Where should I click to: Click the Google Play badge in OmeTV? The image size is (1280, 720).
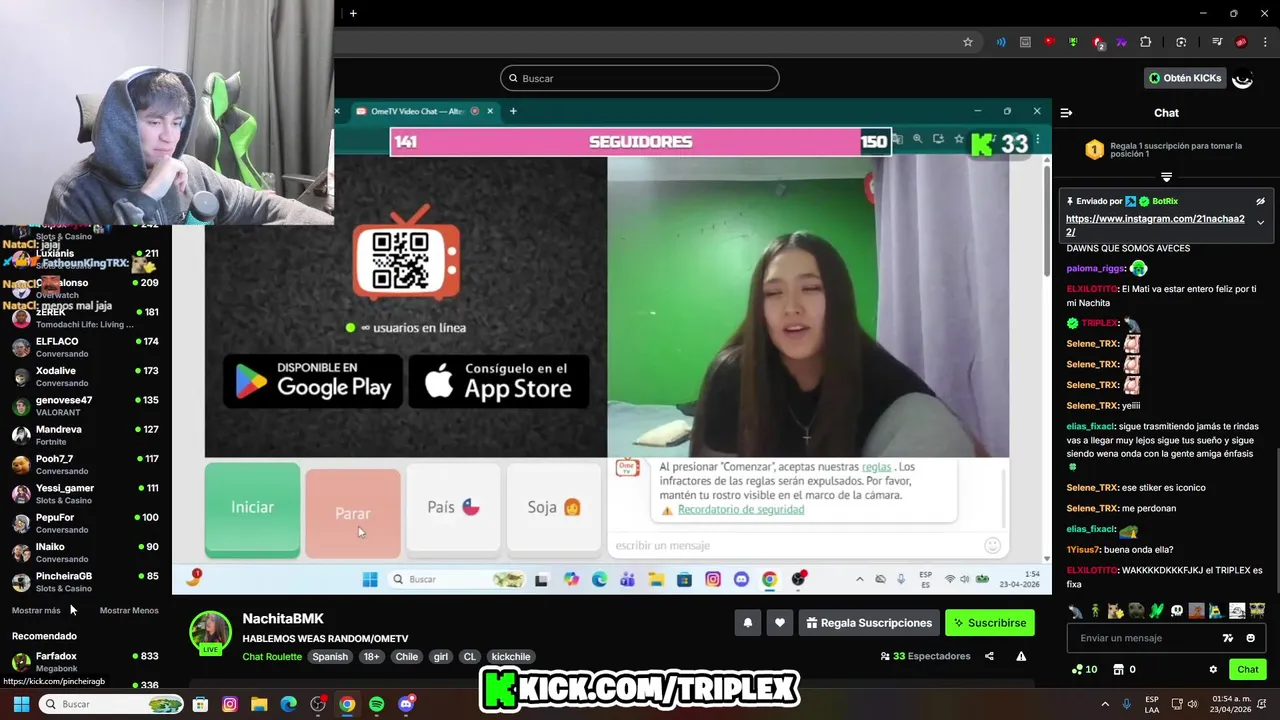tap(313, 381)
